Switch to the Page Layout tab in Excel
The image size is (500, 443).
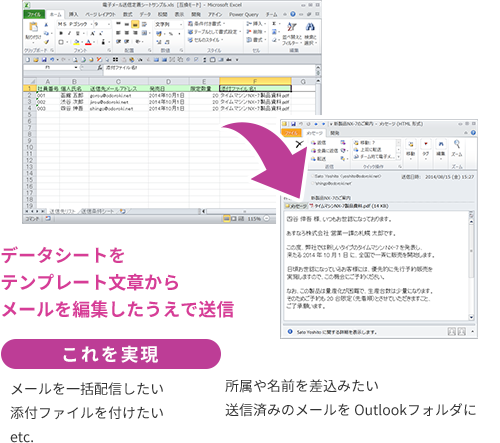point(100,14)
